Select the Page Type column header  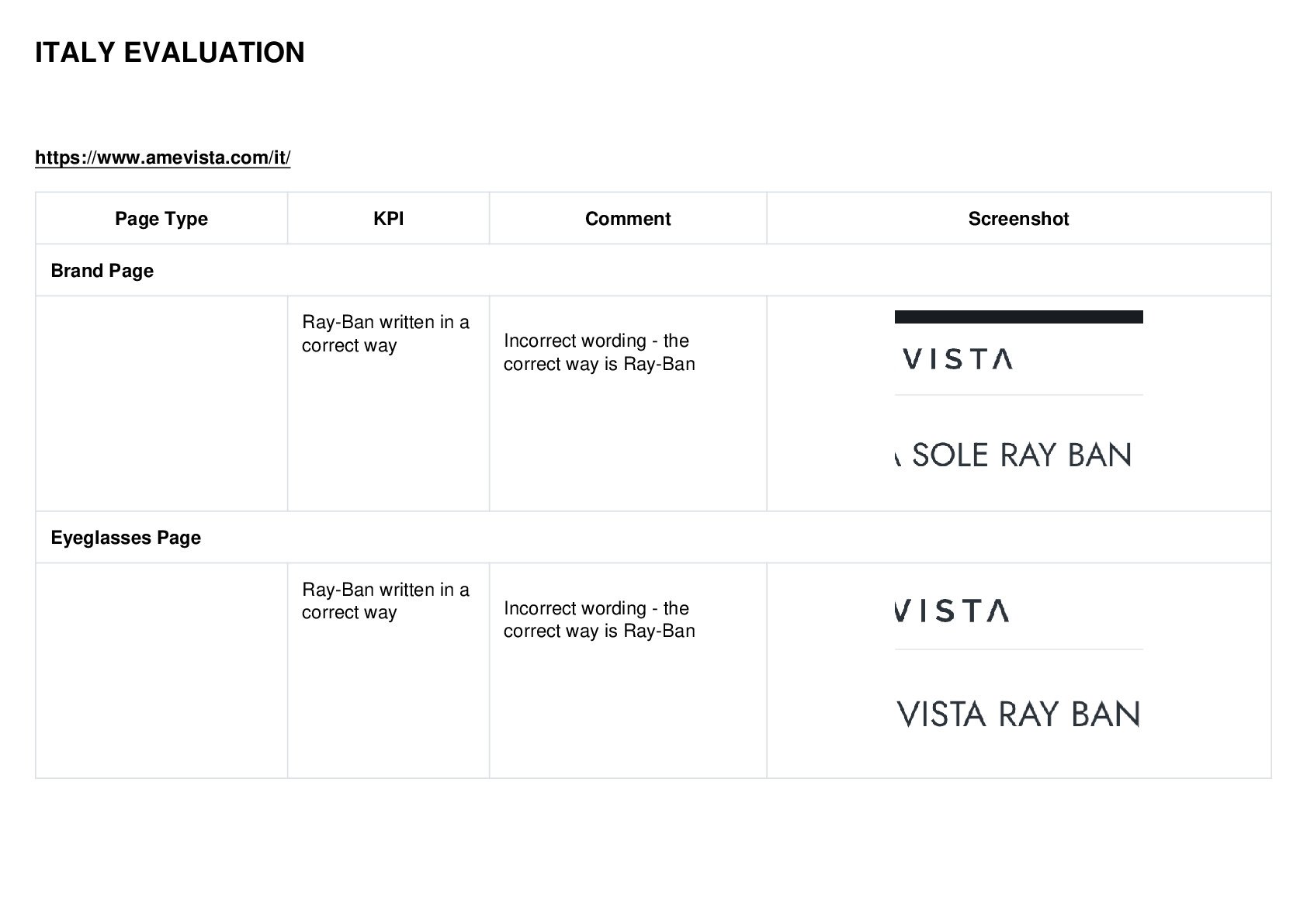[x=161, y=219]
